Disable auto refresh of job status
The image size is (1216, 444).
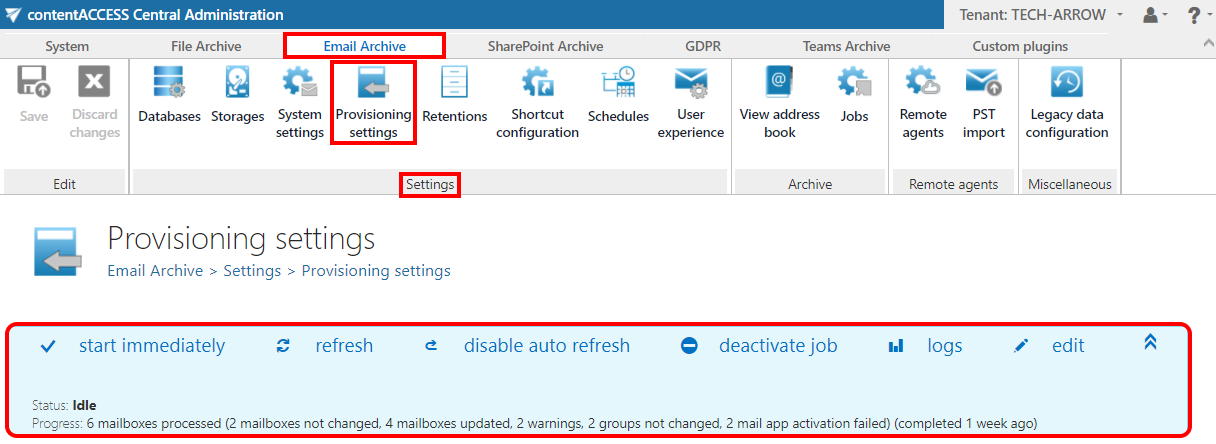pyautogui.click(x=546, y=346)
